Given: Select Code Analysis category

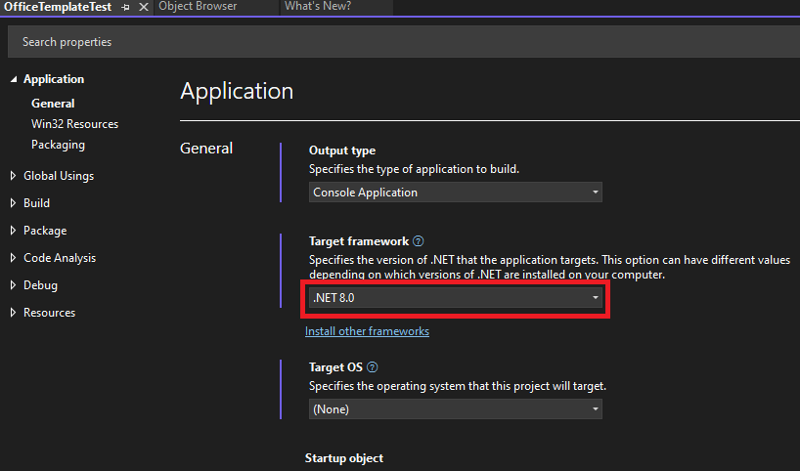Looking at the screenshot, I should [x=60, y=258].
